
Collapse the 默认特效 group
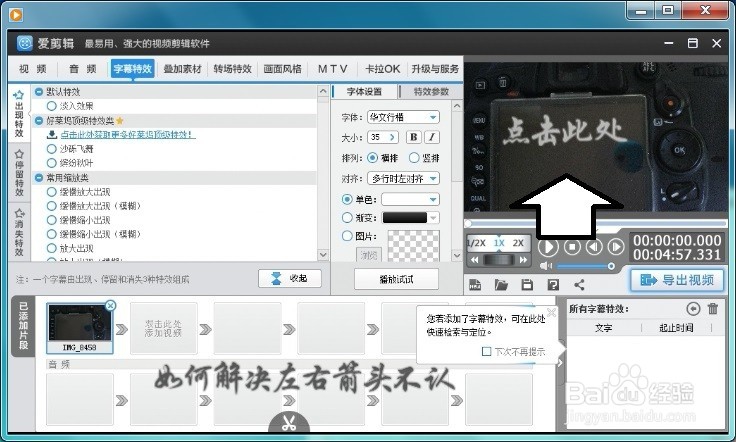39,92
